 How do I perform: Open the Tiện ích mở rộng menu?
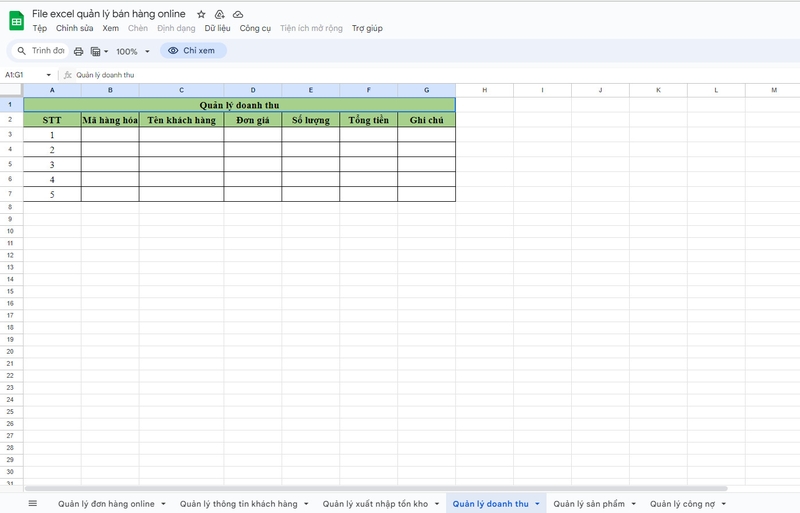(x=311, y=28)
